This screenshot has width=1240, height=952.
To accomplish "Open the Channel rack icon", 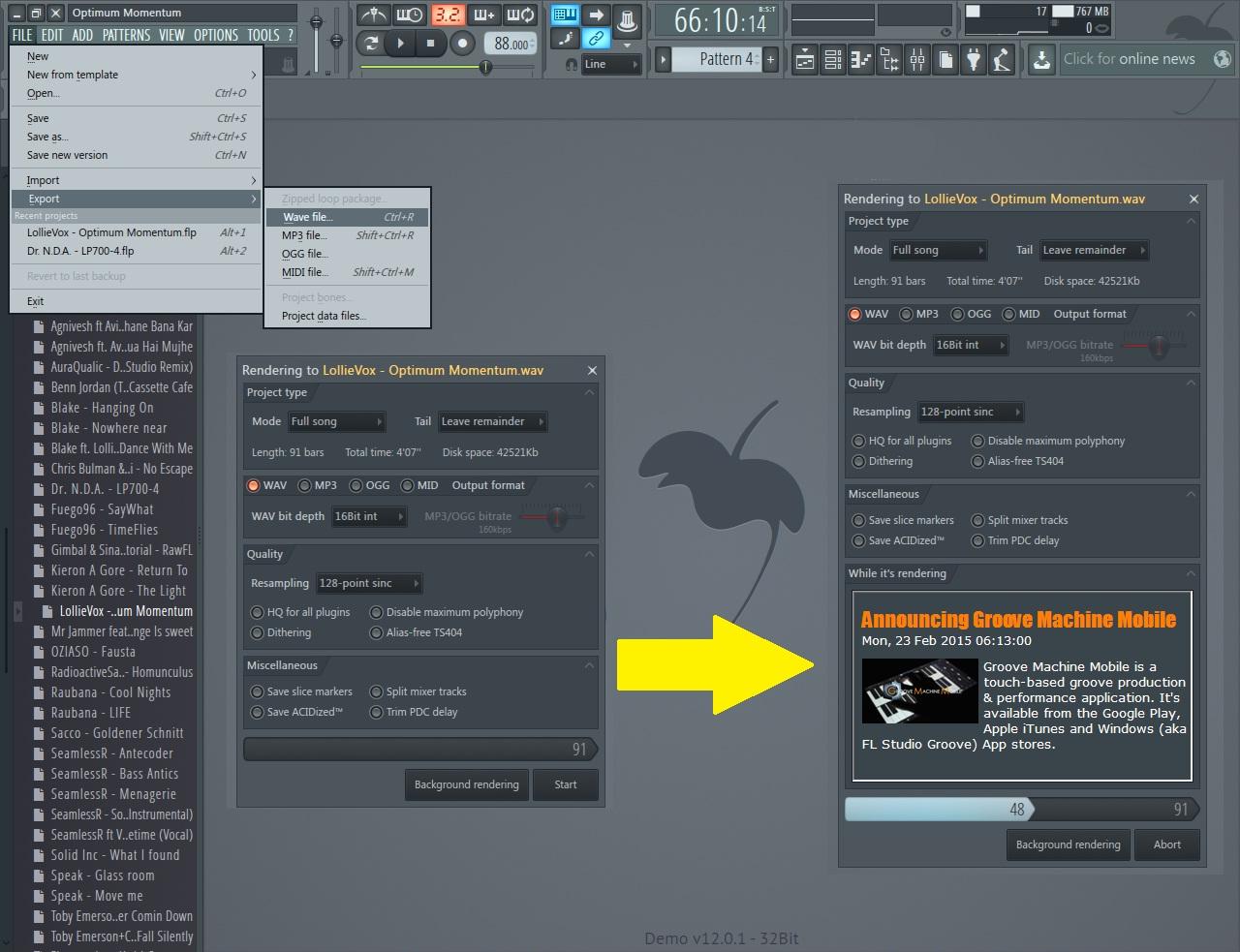I will click(x=833, y=60).
